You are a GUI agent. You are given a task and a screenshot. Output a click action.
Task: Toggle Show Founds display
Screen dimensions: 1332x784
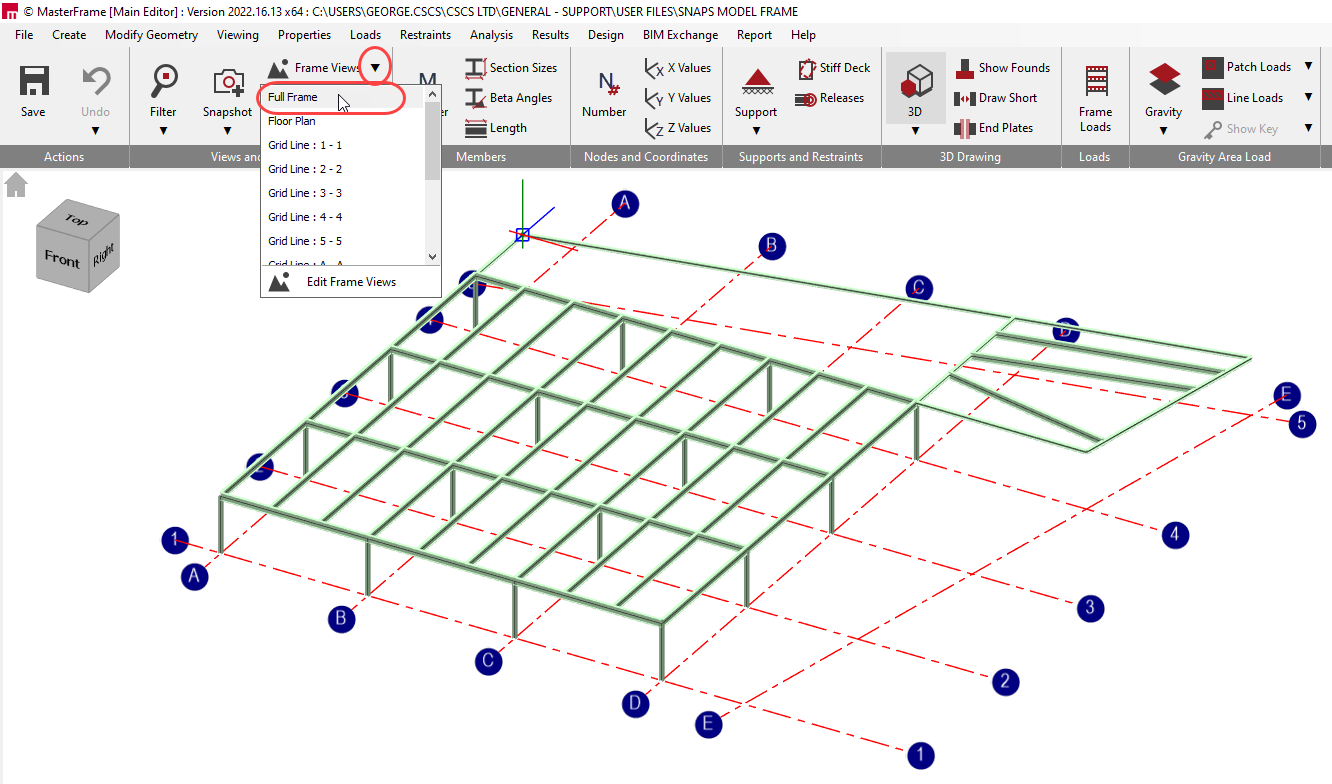(x=1003, y=68)
